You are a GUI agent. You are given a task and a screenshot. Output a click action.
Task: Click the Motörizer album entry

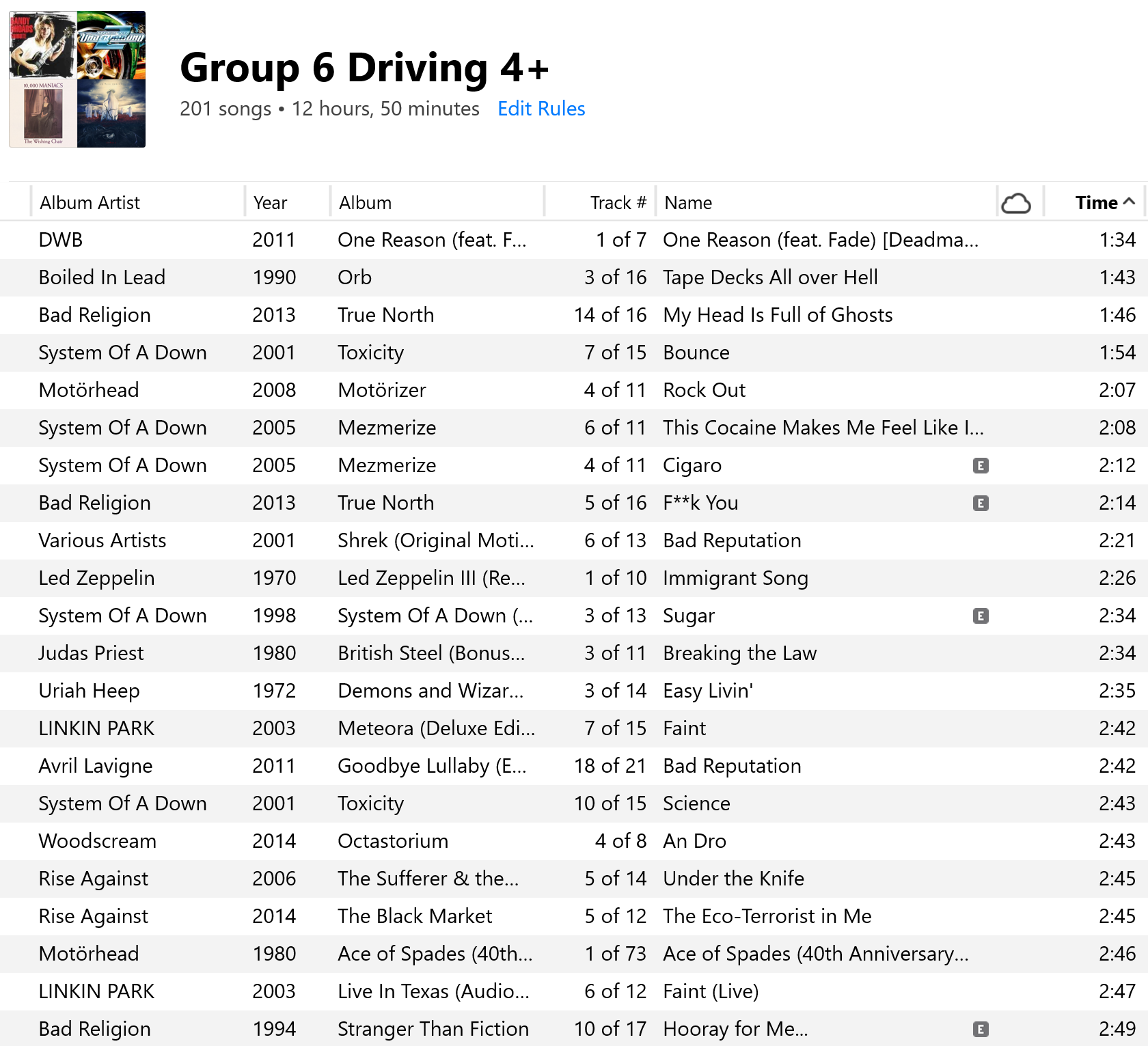tap(381, 390)
